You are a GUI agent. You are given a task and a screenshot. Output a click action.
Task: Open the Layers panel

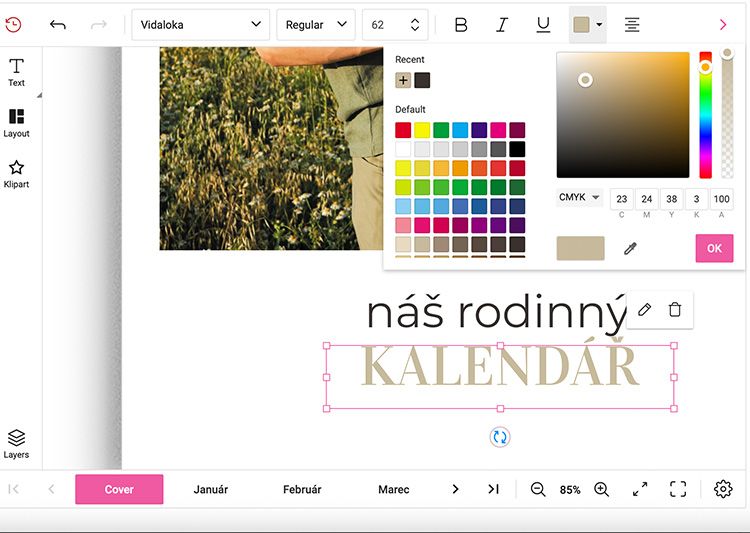tap(16, 444)
